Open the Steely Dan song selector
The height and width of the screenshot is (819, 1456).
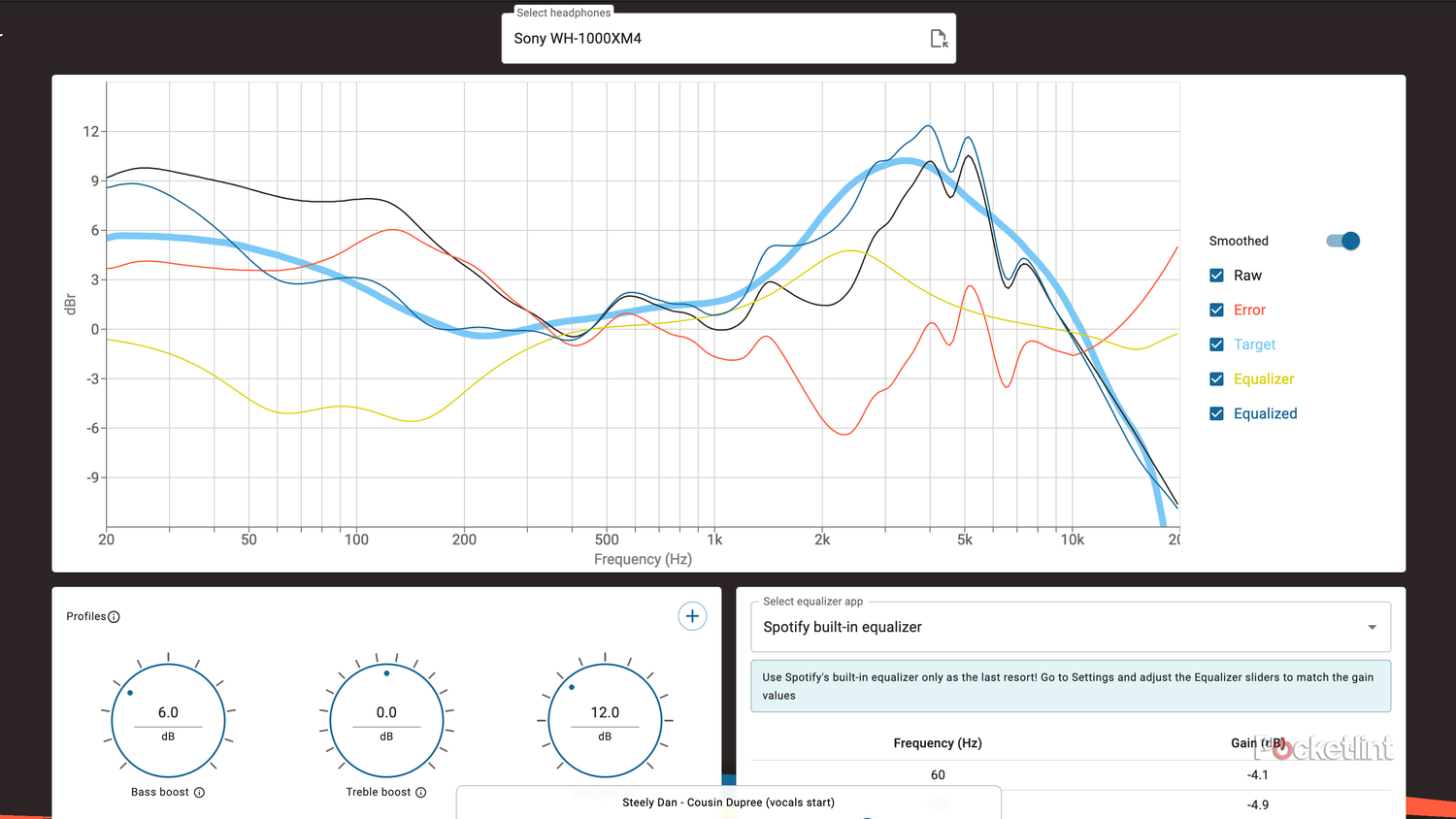[728, 803]
